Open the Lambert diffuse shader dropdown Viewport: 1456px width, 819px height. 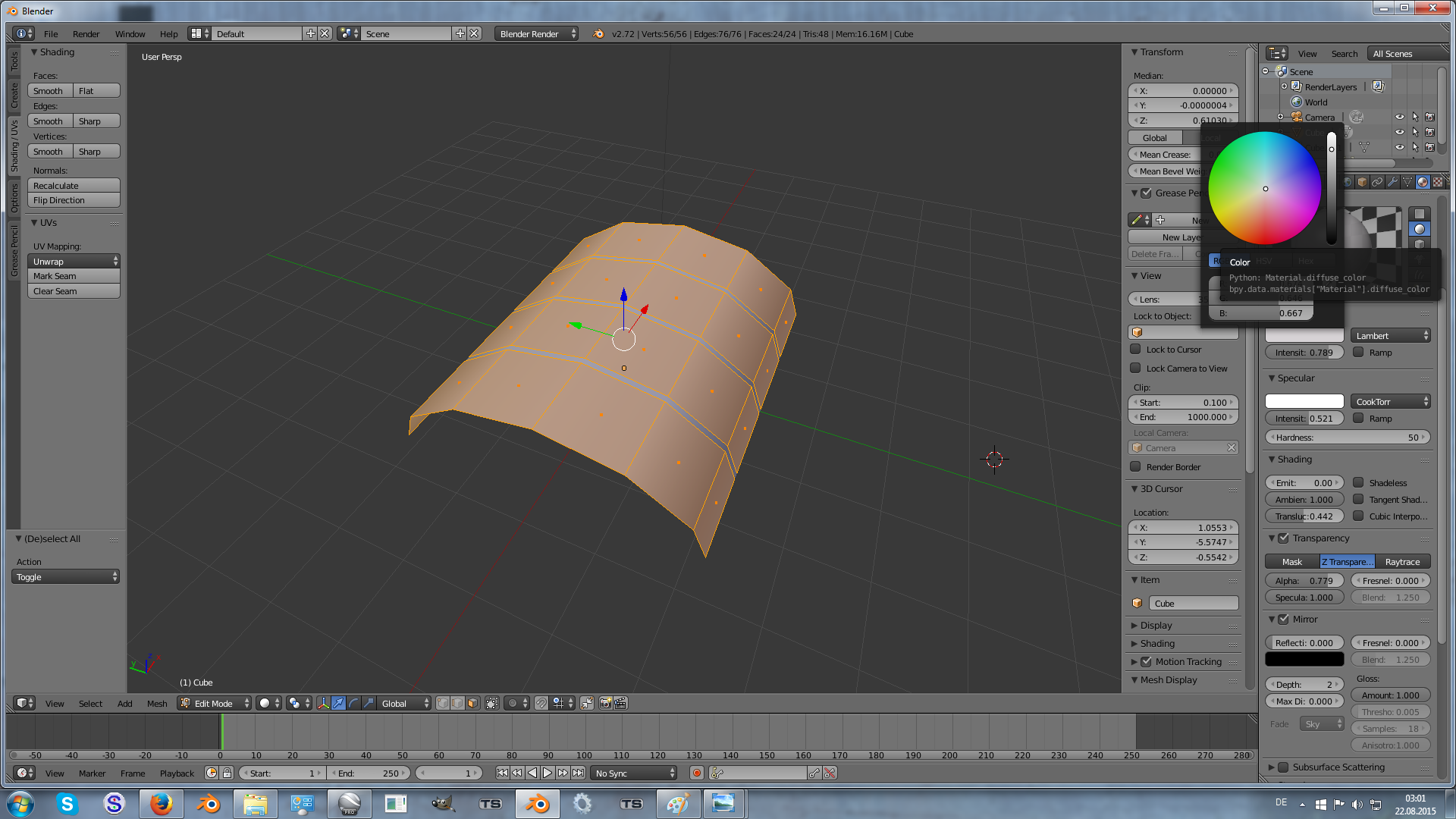[x=1390, y=336]
